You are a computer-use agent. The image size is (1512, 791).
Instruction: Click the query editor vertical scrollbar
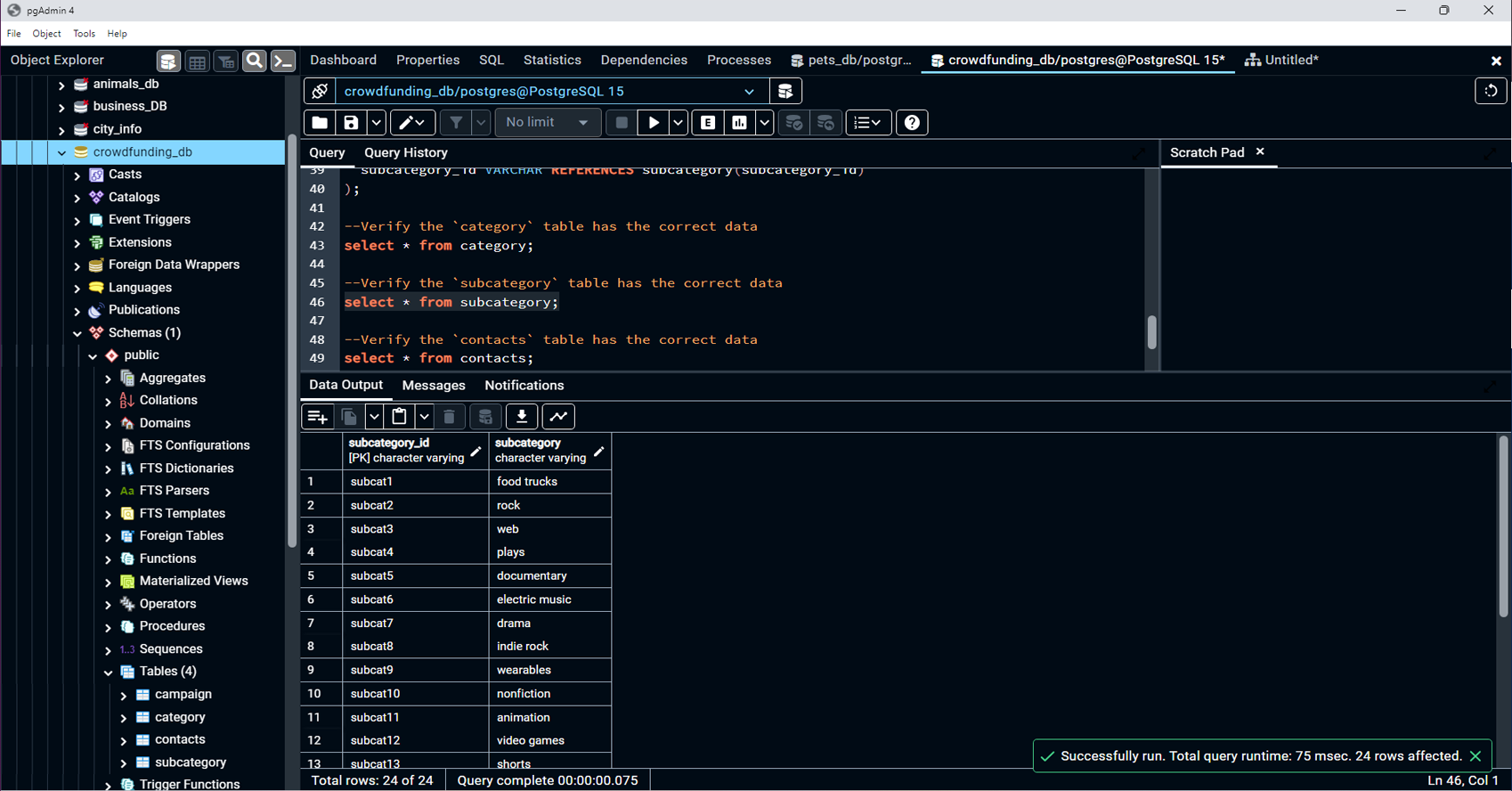(x=1151, y=332)
